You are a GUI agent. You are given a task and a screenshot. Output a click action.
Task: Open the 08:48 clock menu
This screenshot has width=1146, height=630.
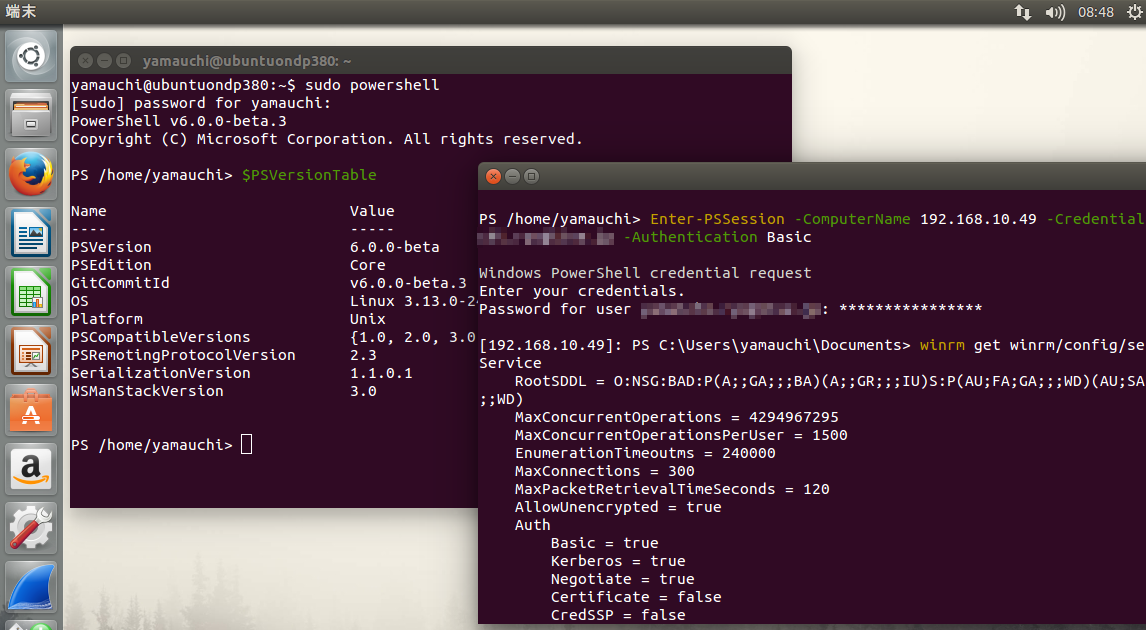pos(1096,12)
